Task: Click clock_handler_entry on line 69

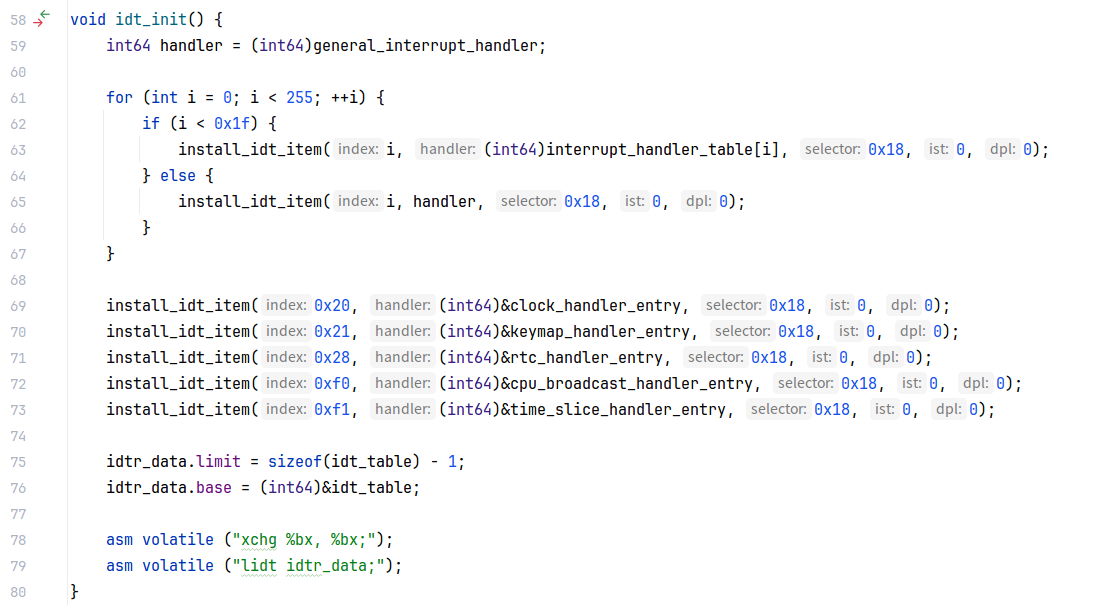Action: pyautogui.click(x=595, y=306)
